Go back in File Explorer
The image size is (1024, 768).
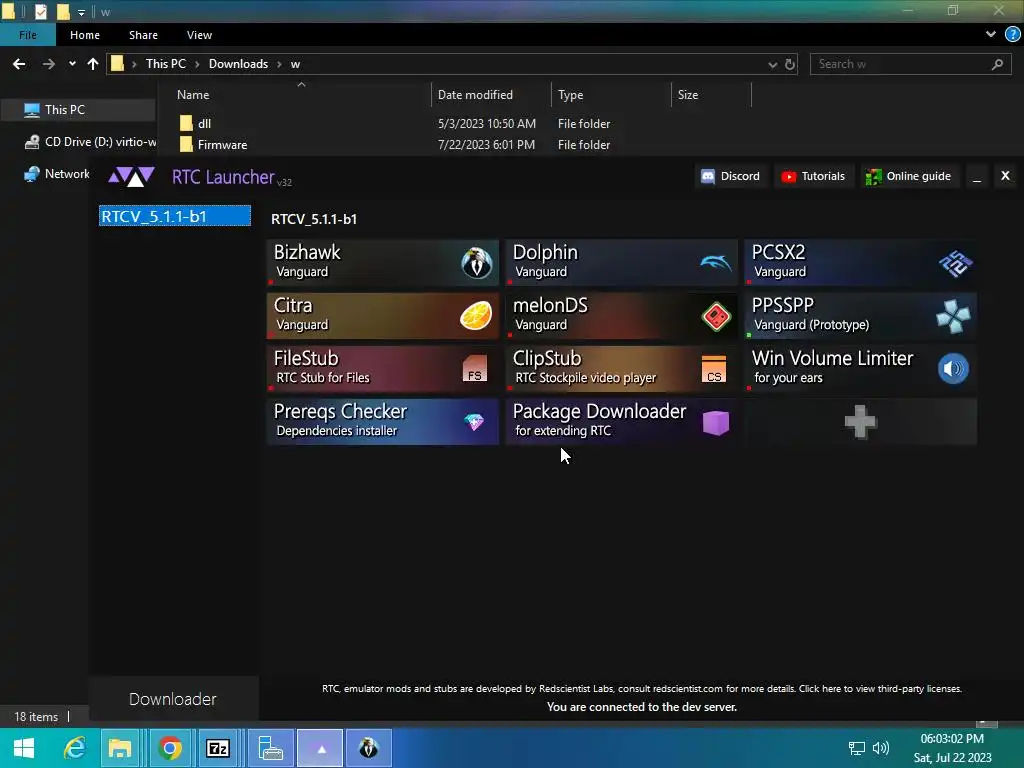coord(19,64)
